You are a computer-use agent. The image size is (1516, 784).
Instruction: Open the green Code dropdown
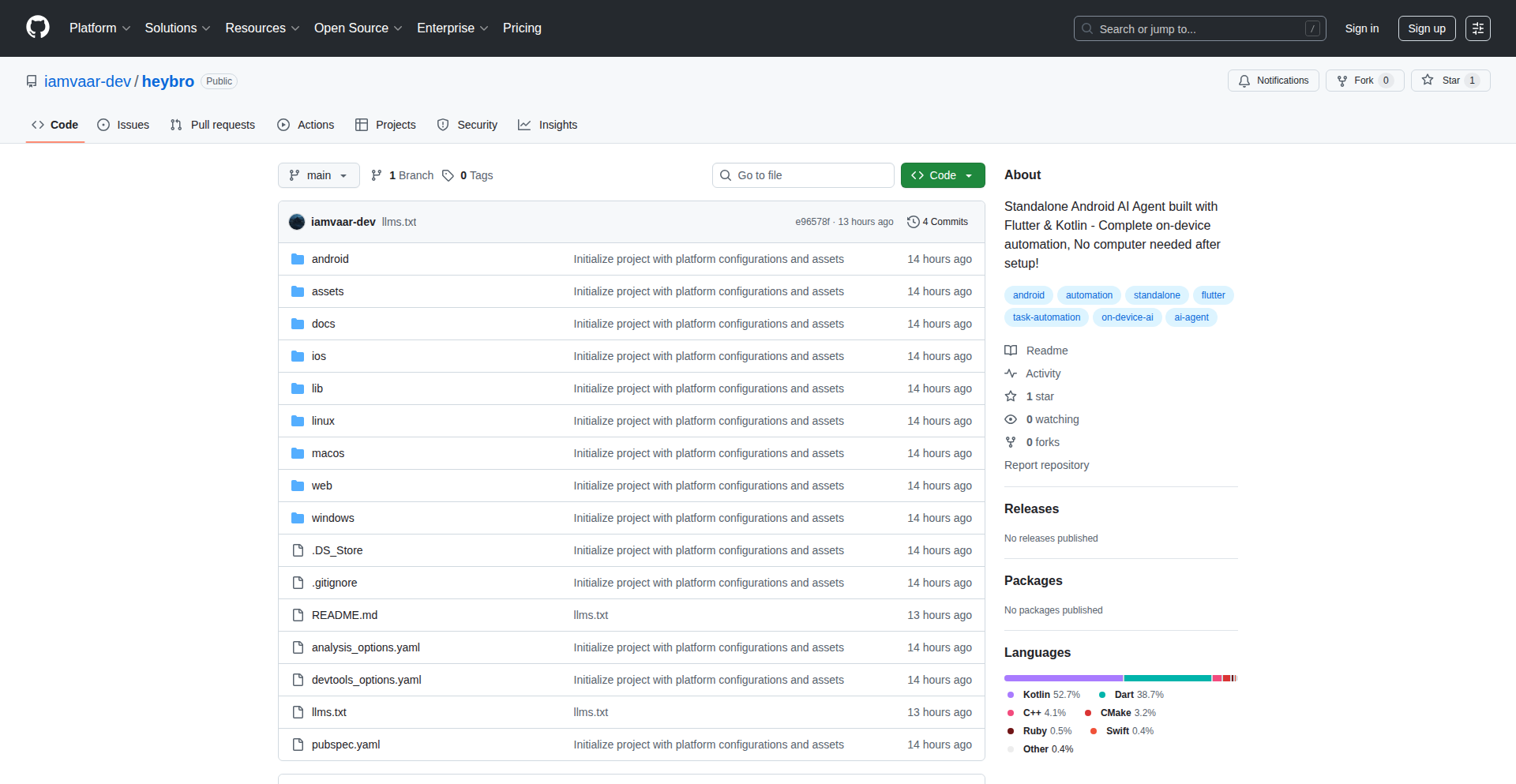point(942,175)
